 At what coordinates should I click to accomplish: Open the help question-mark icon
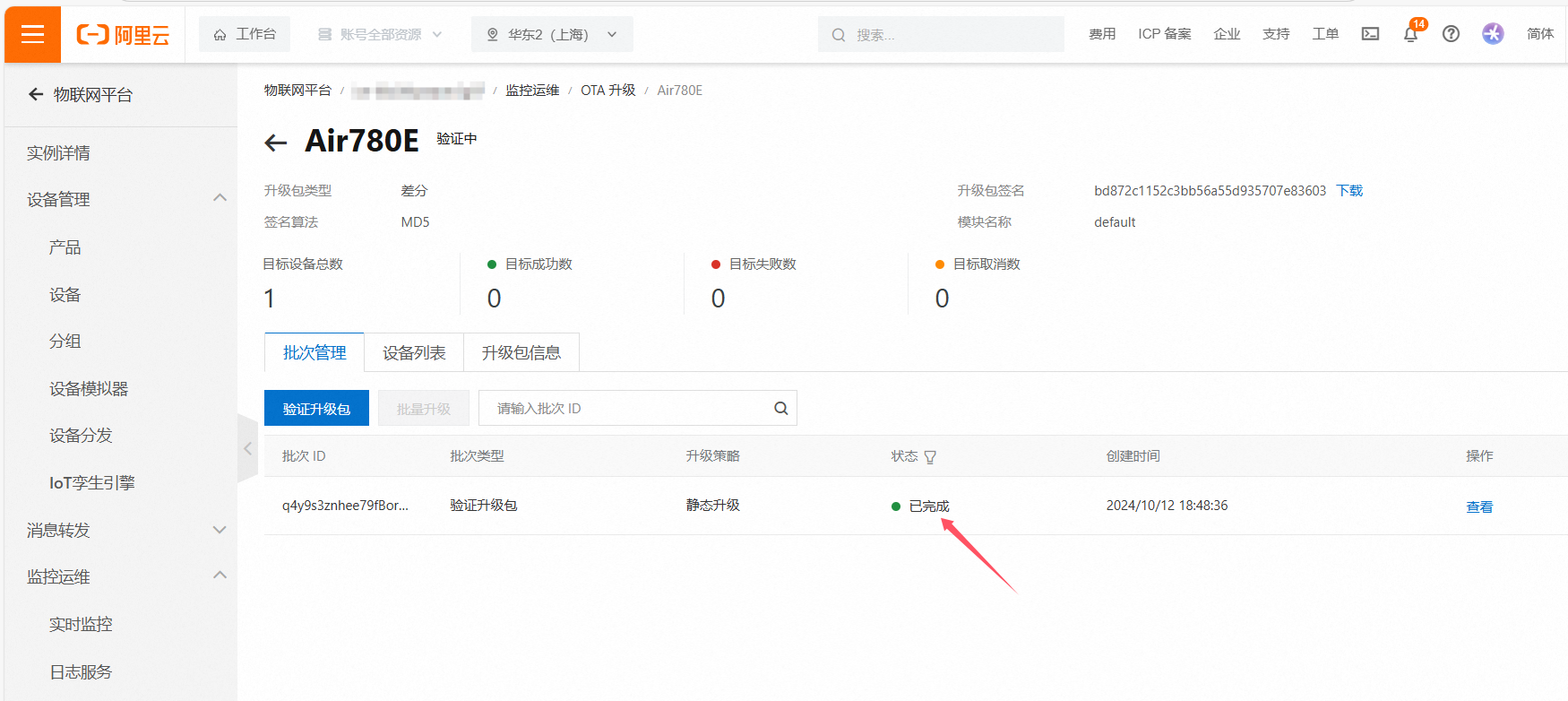(1451, 34)
